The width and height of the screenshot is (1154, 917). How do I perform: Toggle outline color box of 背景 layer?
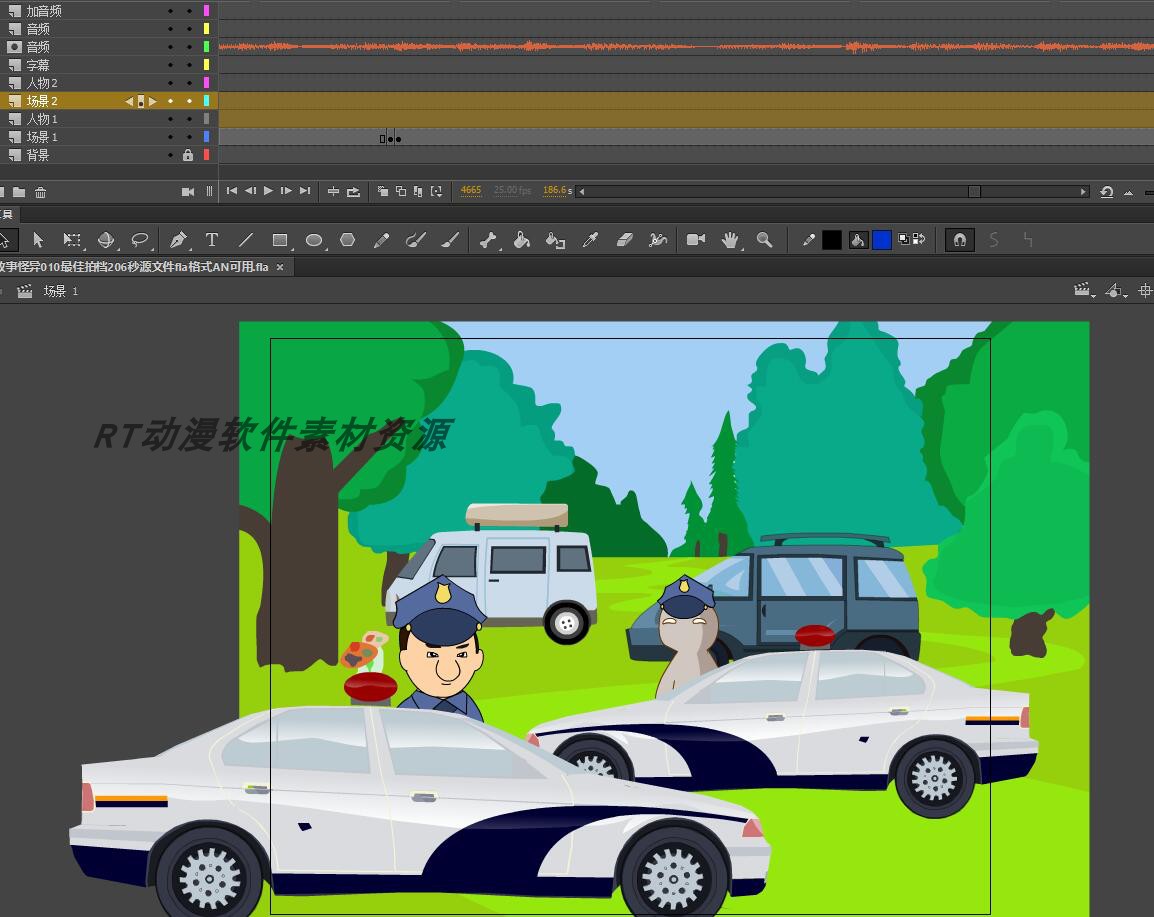click(x=207, y=155)
